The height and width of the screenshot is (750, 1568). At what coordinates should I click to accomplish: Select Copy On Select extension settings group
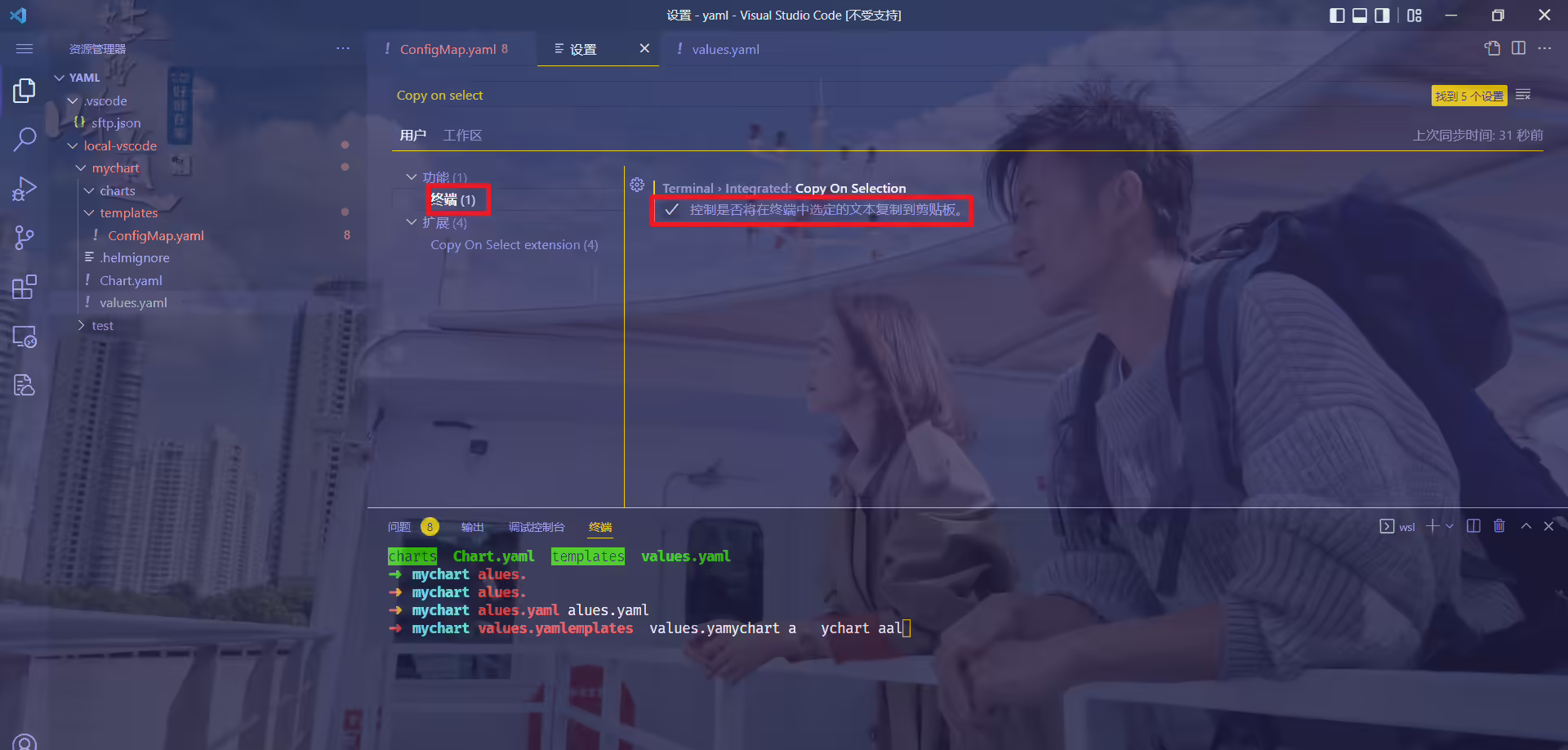(x=514, y=245)
